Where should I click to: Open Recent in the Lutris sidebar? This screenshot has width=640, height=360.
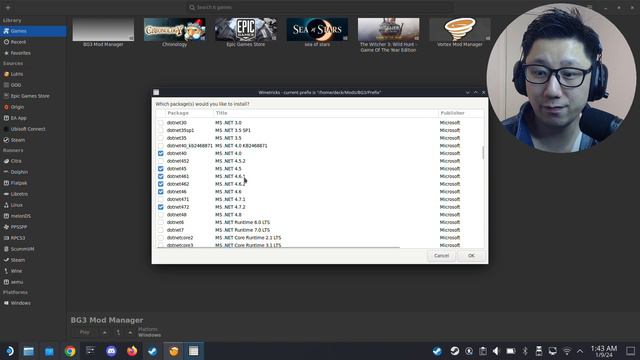[33, 42]
